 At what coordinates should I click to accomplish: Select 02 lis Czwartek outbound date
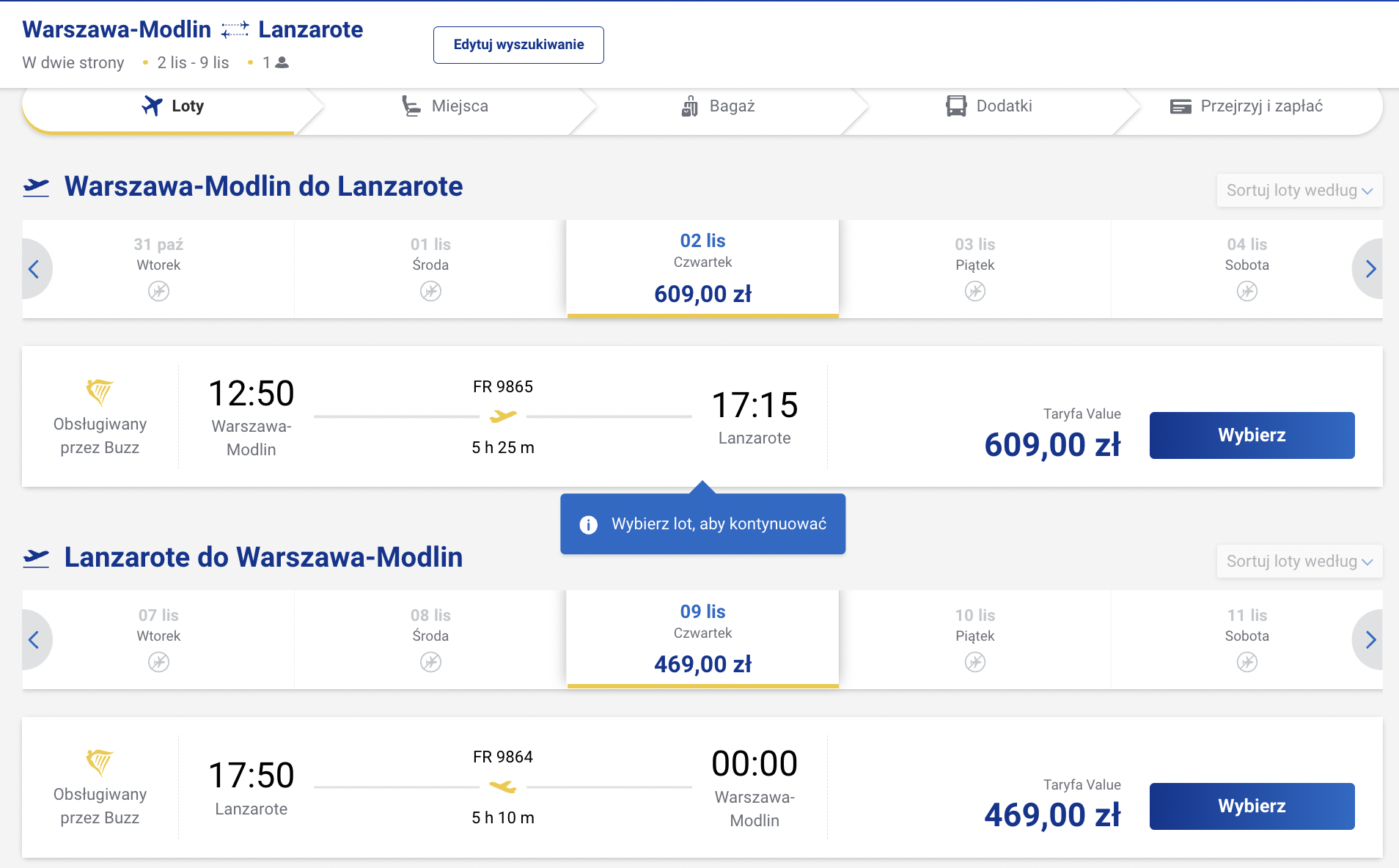702,268
